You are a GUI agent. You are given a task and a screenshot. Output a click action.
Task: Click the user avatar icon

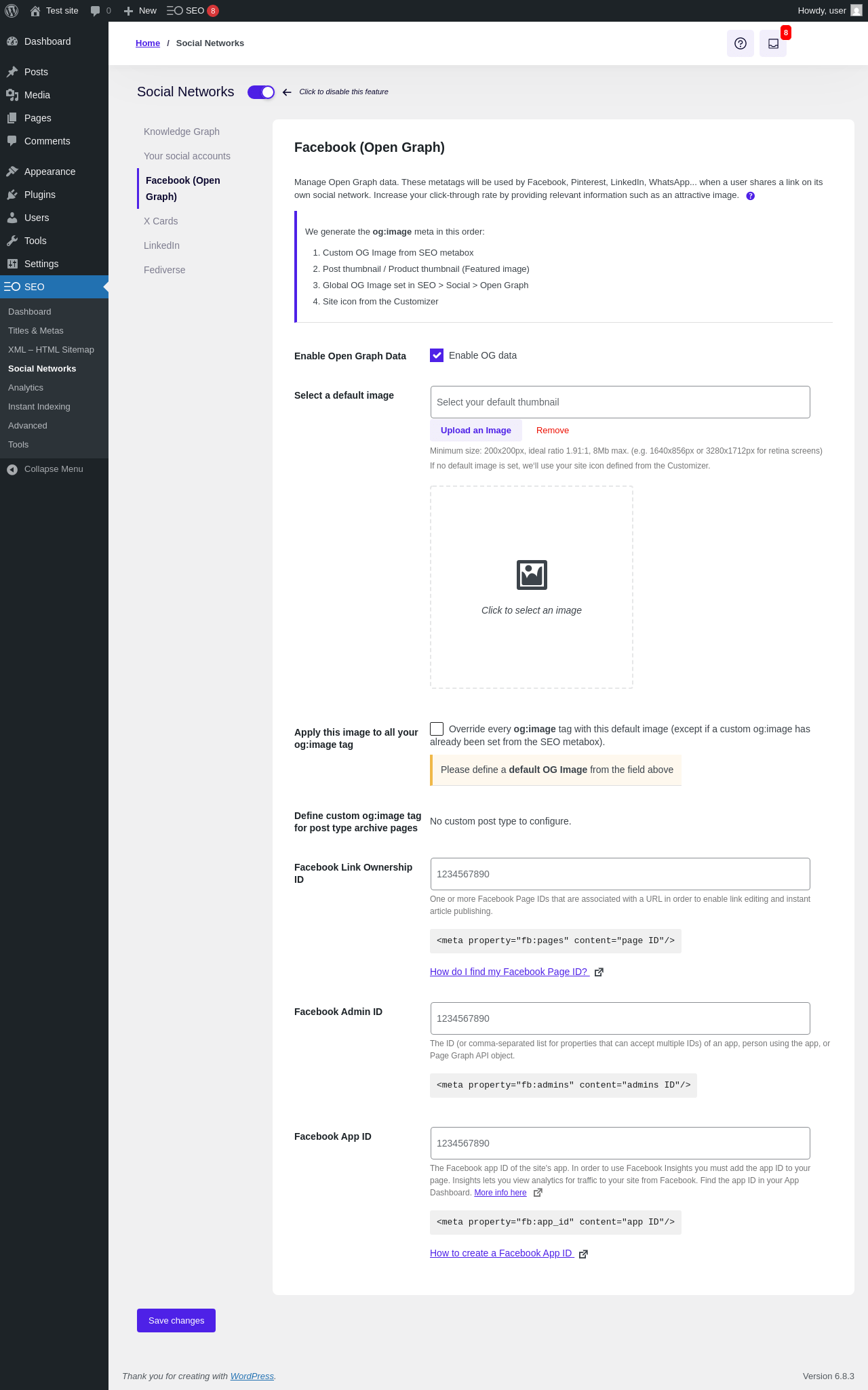tap(856, 11)
